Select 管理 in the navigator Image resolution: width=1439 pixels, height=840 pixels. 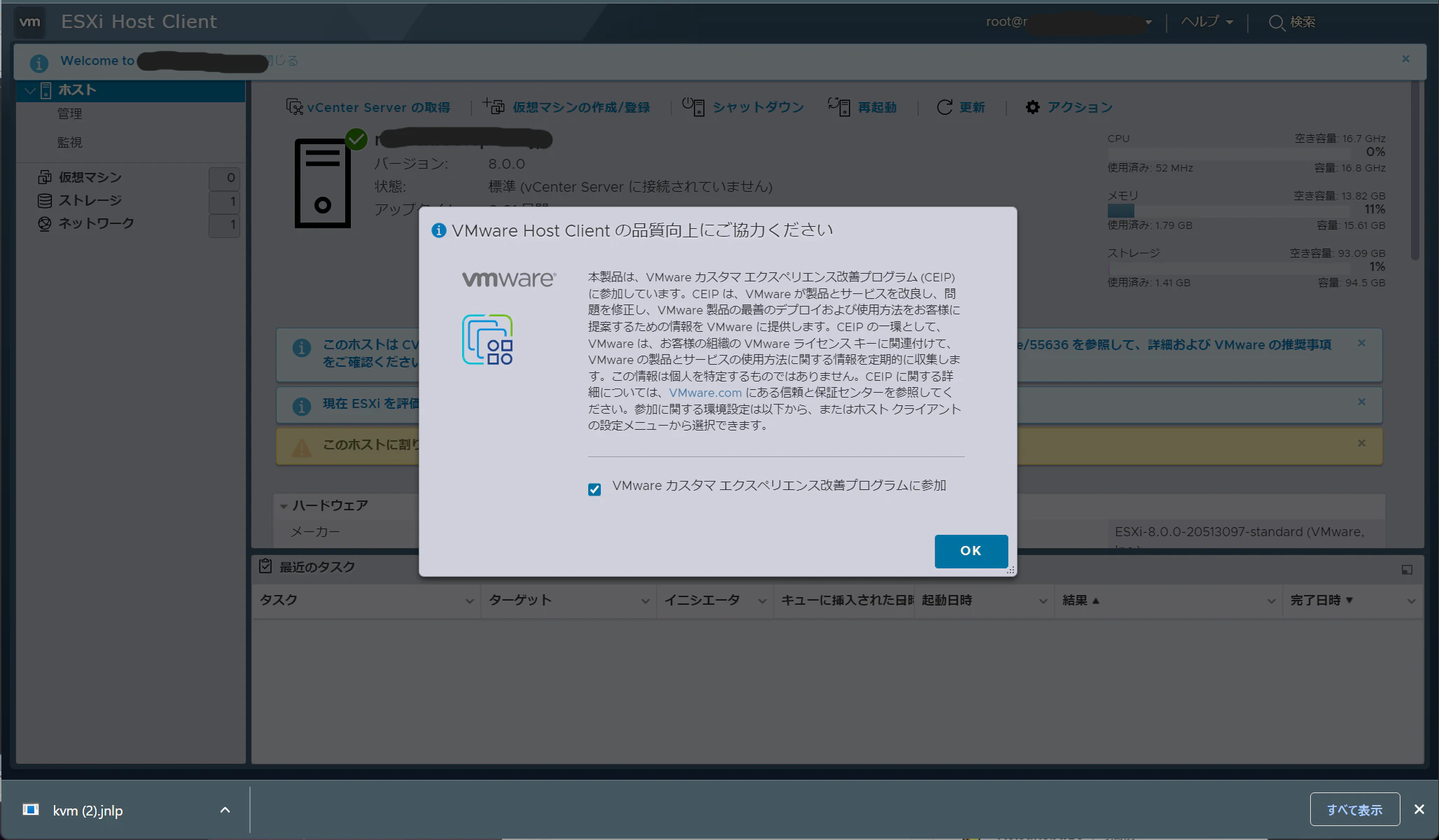[70, 113]
